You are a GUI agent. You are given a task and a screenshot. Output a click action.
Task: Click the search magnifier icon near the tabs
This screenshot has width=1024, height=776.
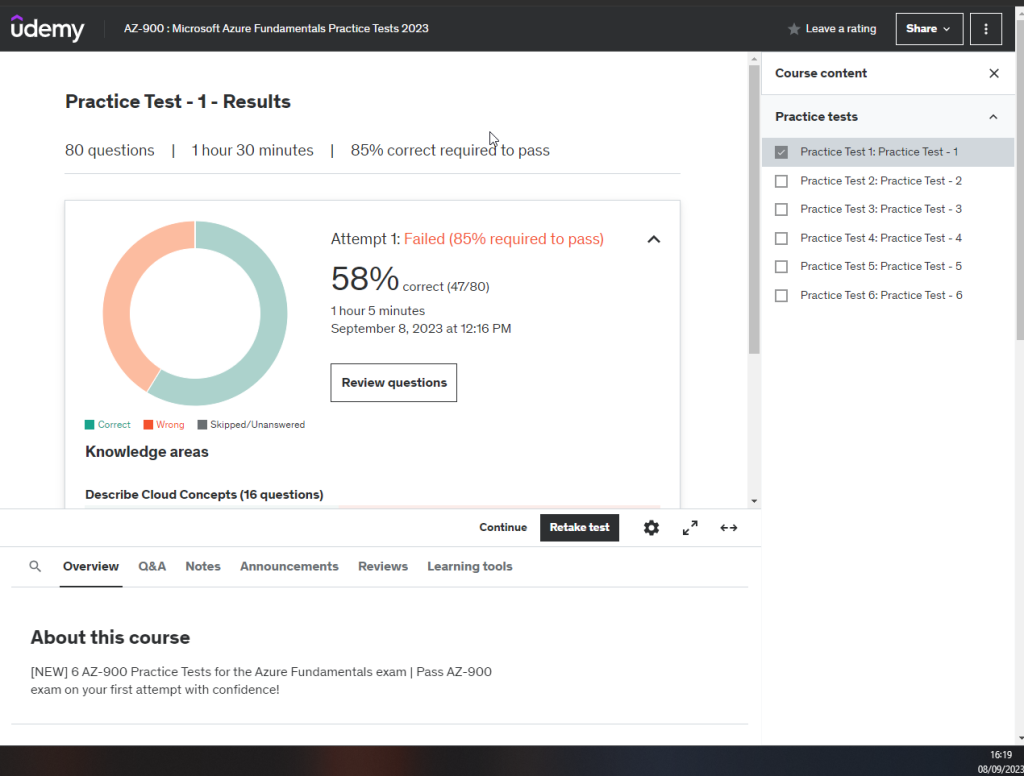point(35,566)
